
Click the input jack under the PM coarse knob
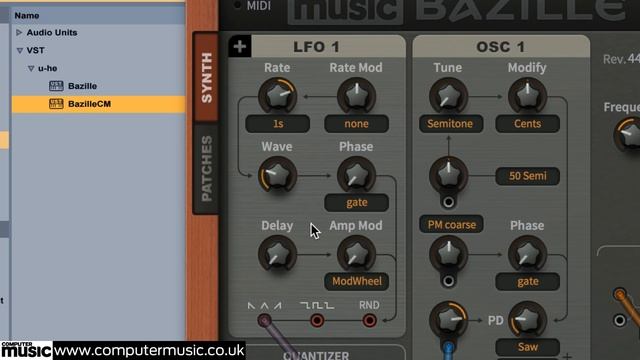tap(448, 281)
